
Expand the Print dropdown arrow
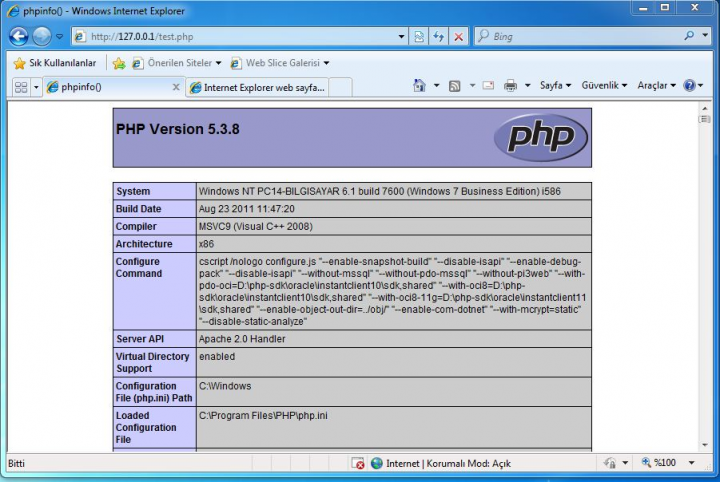528,85
